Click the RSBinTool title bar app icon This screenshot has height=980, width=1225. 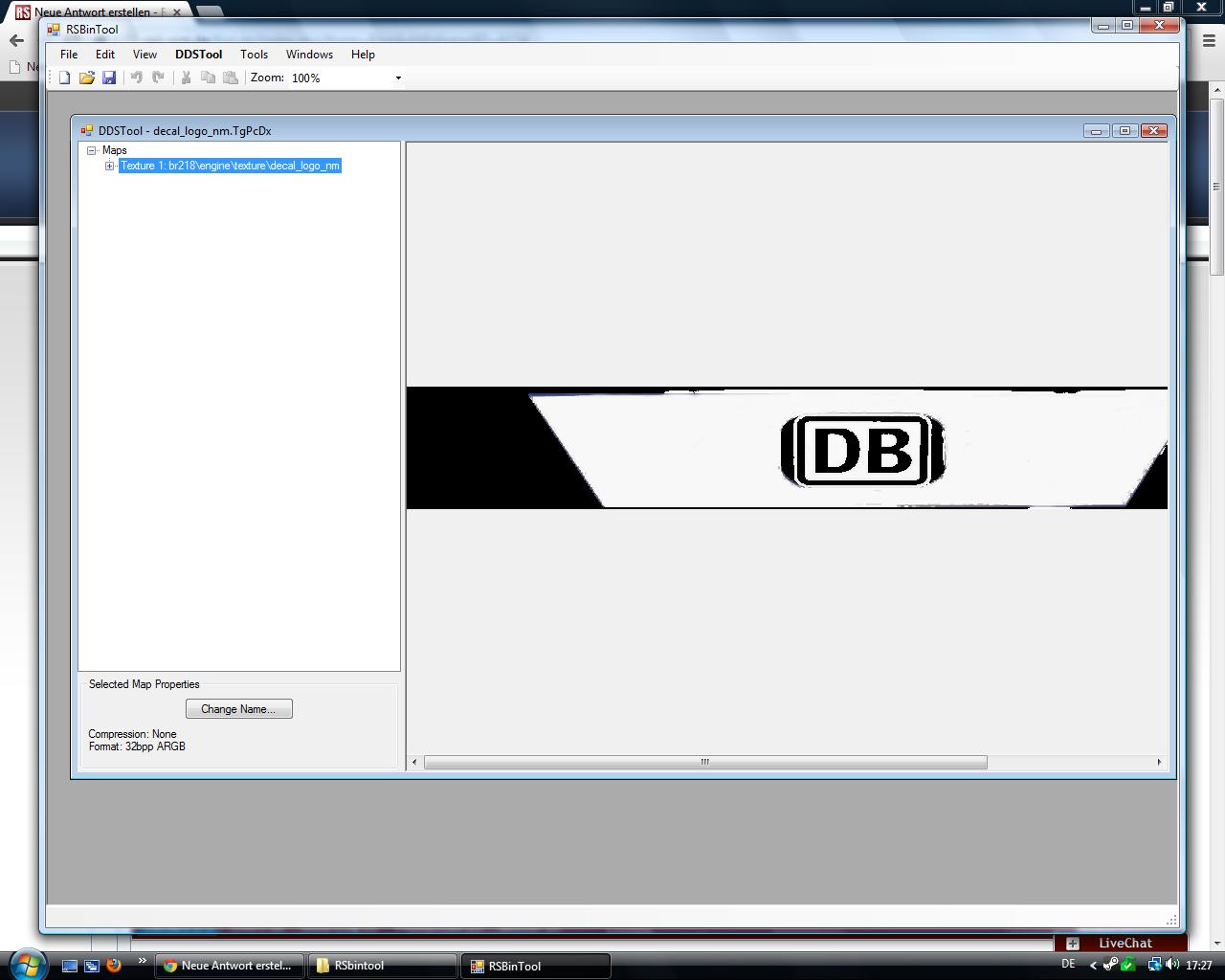tap(54, 30)
